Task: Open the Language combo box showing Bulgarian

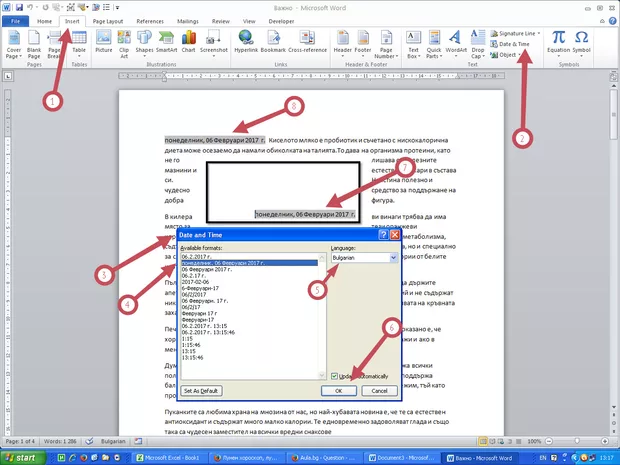Action: click(x=364, y=257)
